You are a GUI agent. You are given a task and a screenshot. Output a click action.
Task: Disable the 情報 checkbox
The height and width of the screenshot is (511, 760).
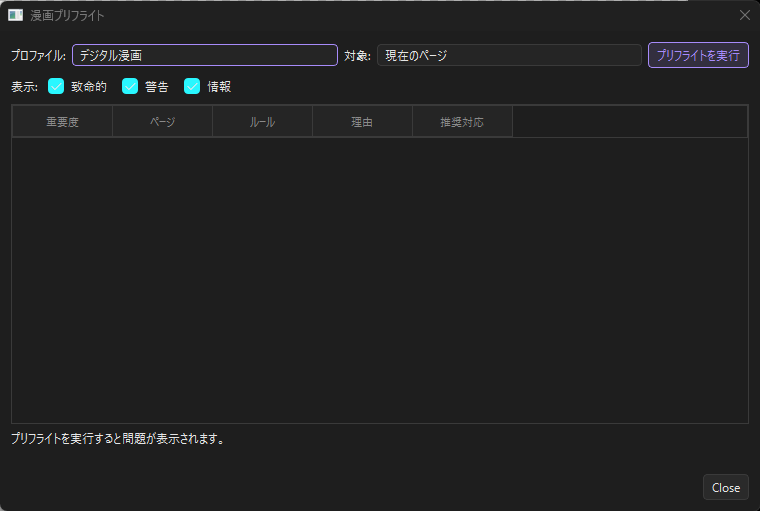tap(192, 86)
